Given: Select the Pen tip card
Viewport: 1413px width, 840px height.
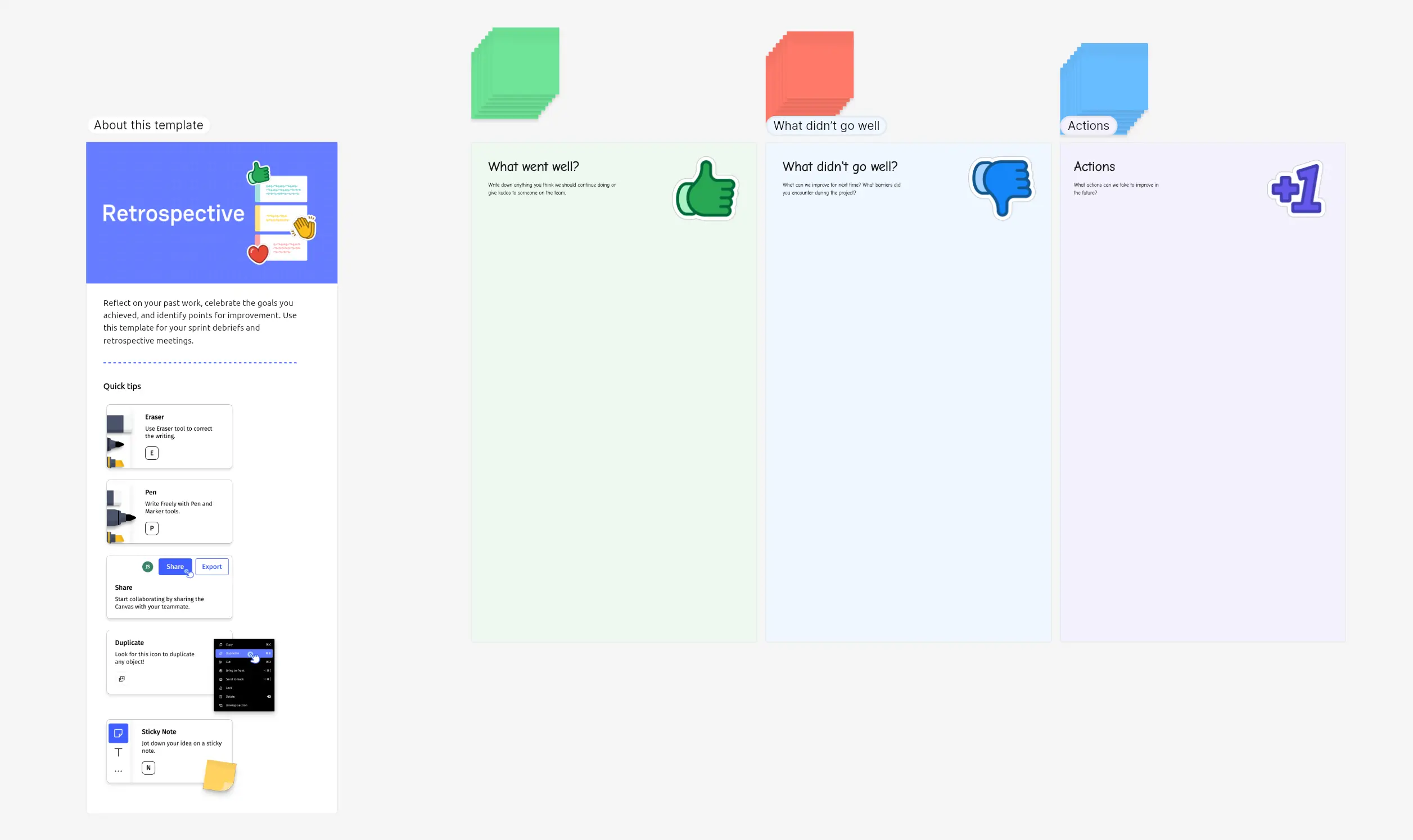Looking at the screenshot, I should tap(169, 512).
